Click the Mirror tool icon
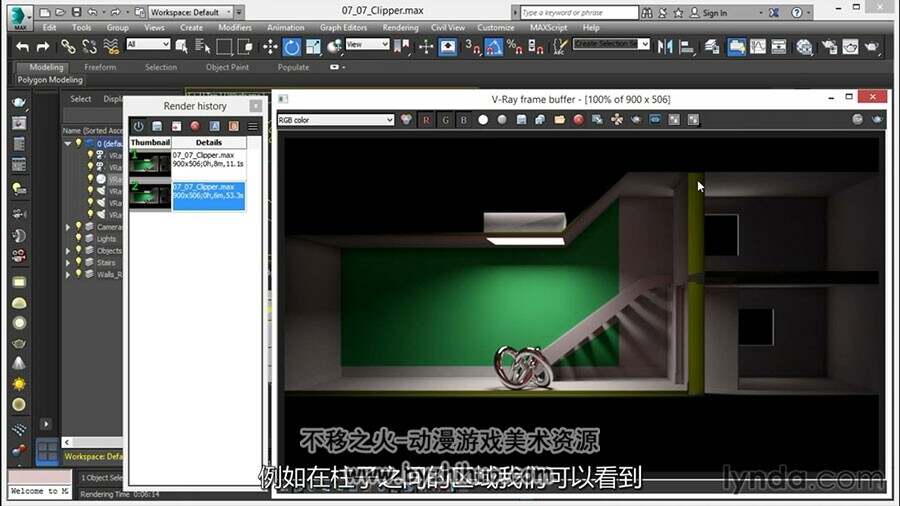Screen dimensions: 900x506 pos(665,46)
